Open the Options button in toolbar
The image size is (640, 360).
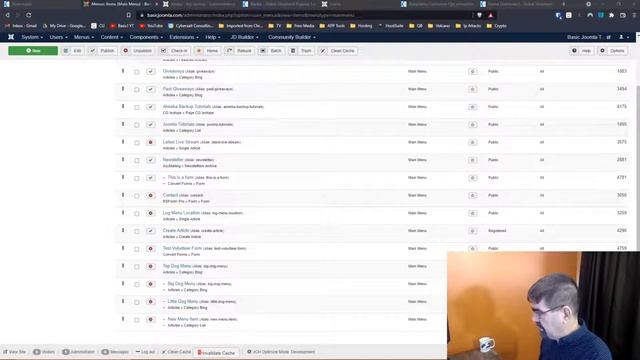tap(613, 51)
